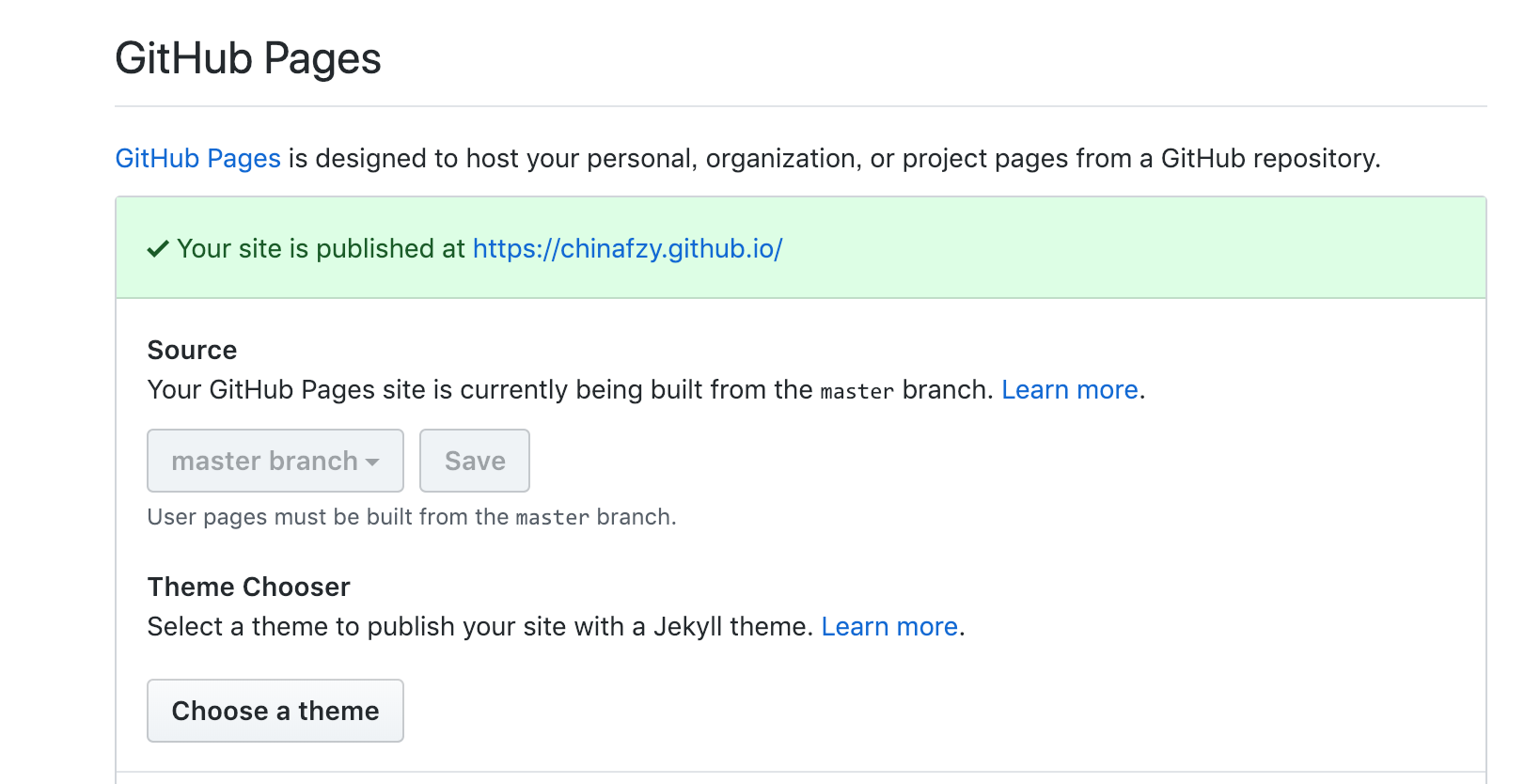Image resolution: width=1540 pixels, height=784 pixels.
Task: Visit the published site https://chinafzy.github.io/
Action: coord(627,248)
